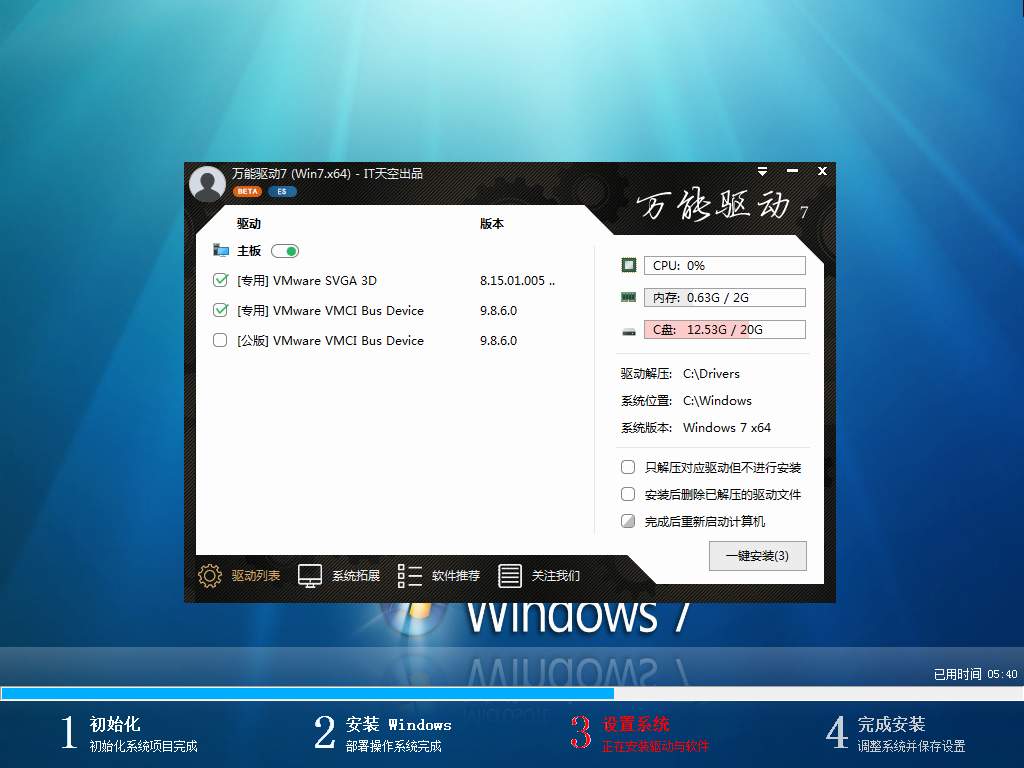Click the BETA badge
Viewport: 1024px width, 768px height.
coord(247,191)
